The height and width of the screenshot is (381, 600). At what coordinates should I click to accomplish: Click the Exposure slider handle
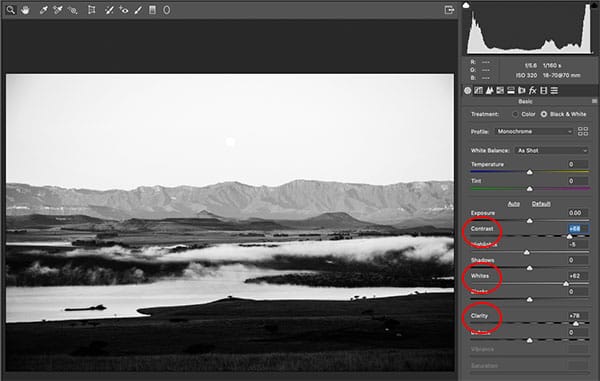[x=530, y=221]
